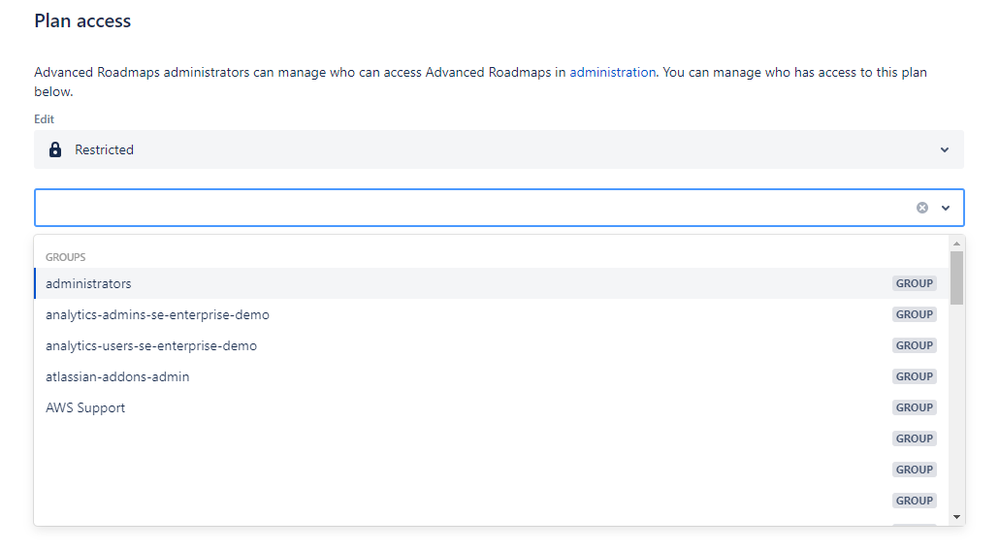Click the Edit label above Restricted
This screenshot has width=999, height=554.
pos(44,119)
